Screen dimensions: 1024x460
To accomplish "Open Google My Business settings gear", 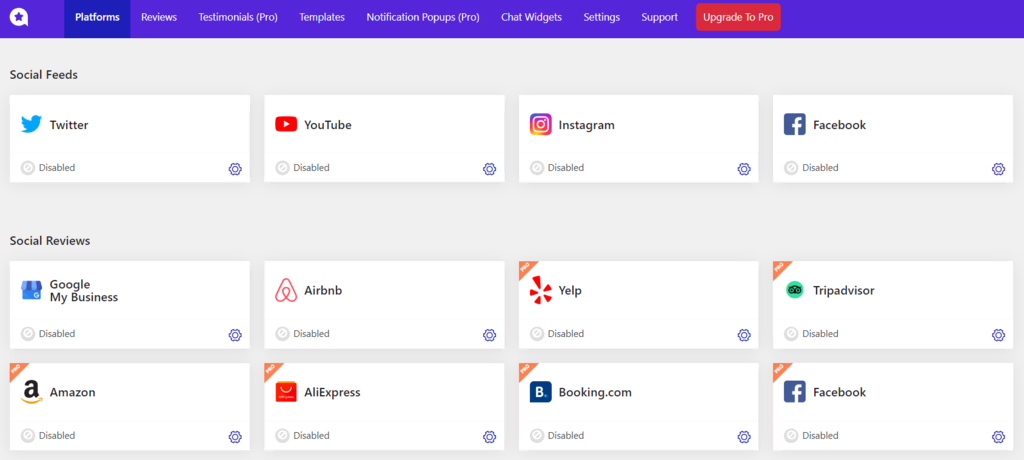I will 235,335.
